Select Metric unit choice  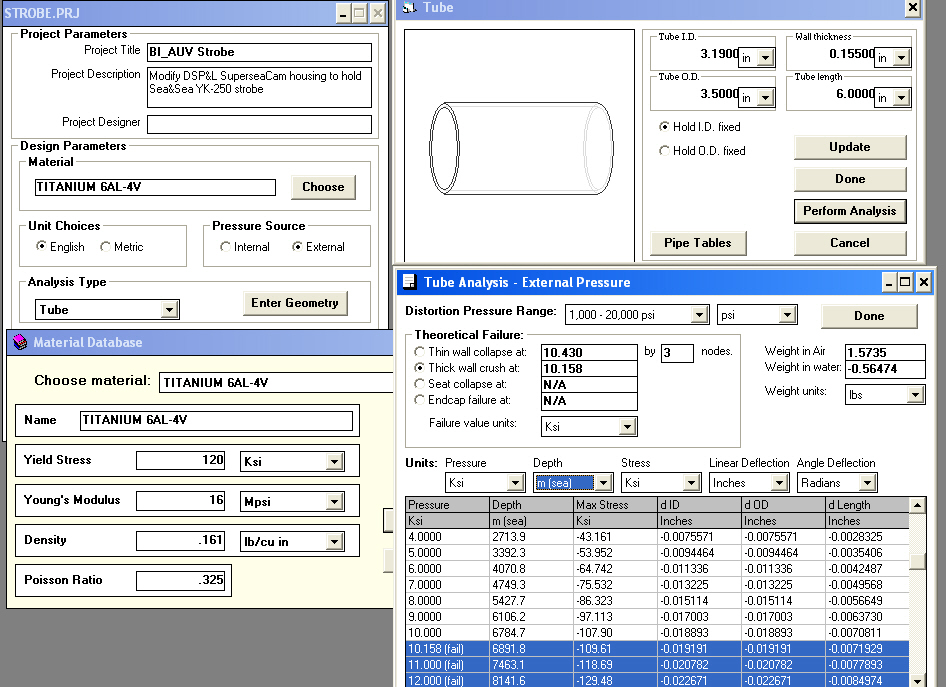[x=105, y=246]
